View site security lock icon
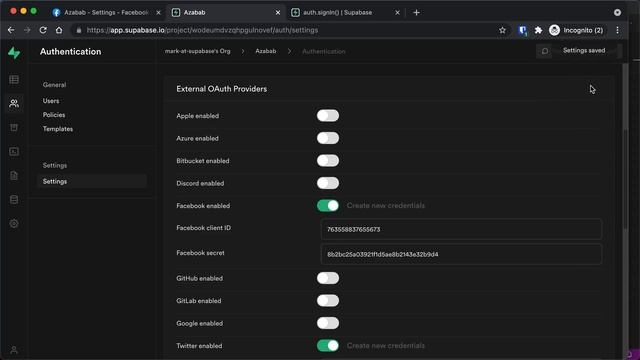 coord(79,30)
